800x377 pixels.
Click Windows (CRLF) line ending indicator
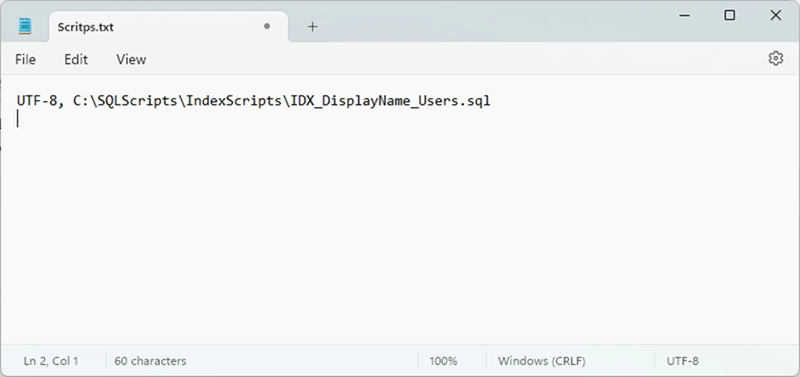pyautogui.click(x=542, y=361)
